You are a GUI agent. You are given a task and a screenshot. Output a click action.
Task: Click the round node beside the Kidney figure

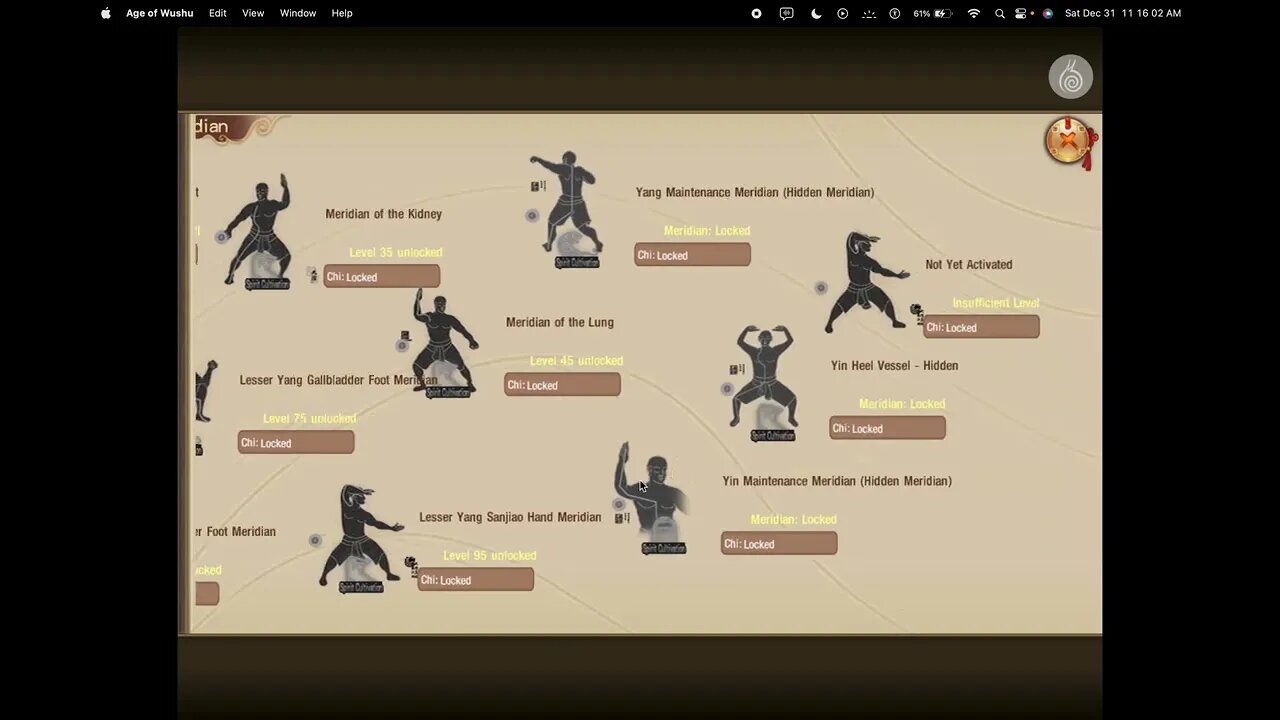click(x=222, y=237)
